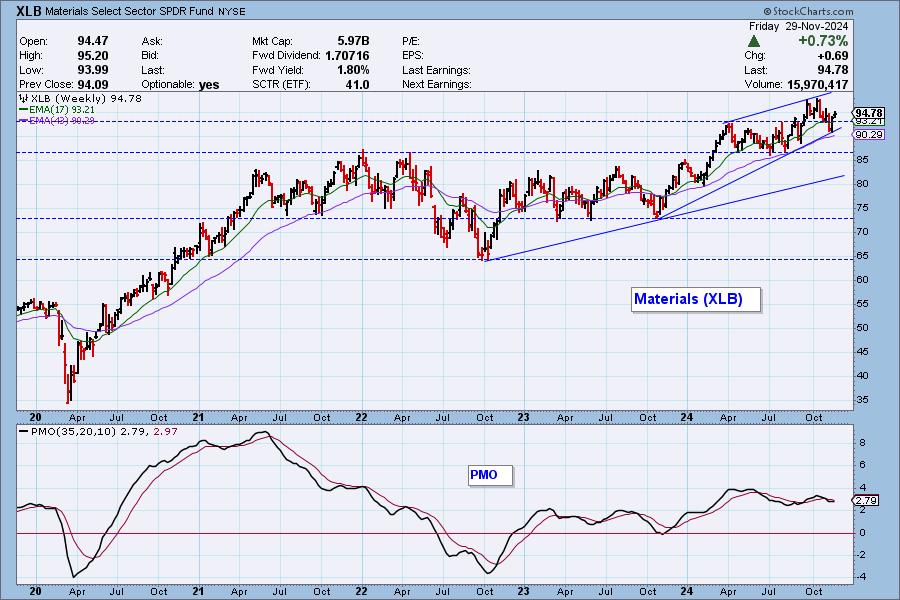Click the Fwd Dividend value 1.70716
The height and width of the screenshot is (600, 900).
point(347,56)
